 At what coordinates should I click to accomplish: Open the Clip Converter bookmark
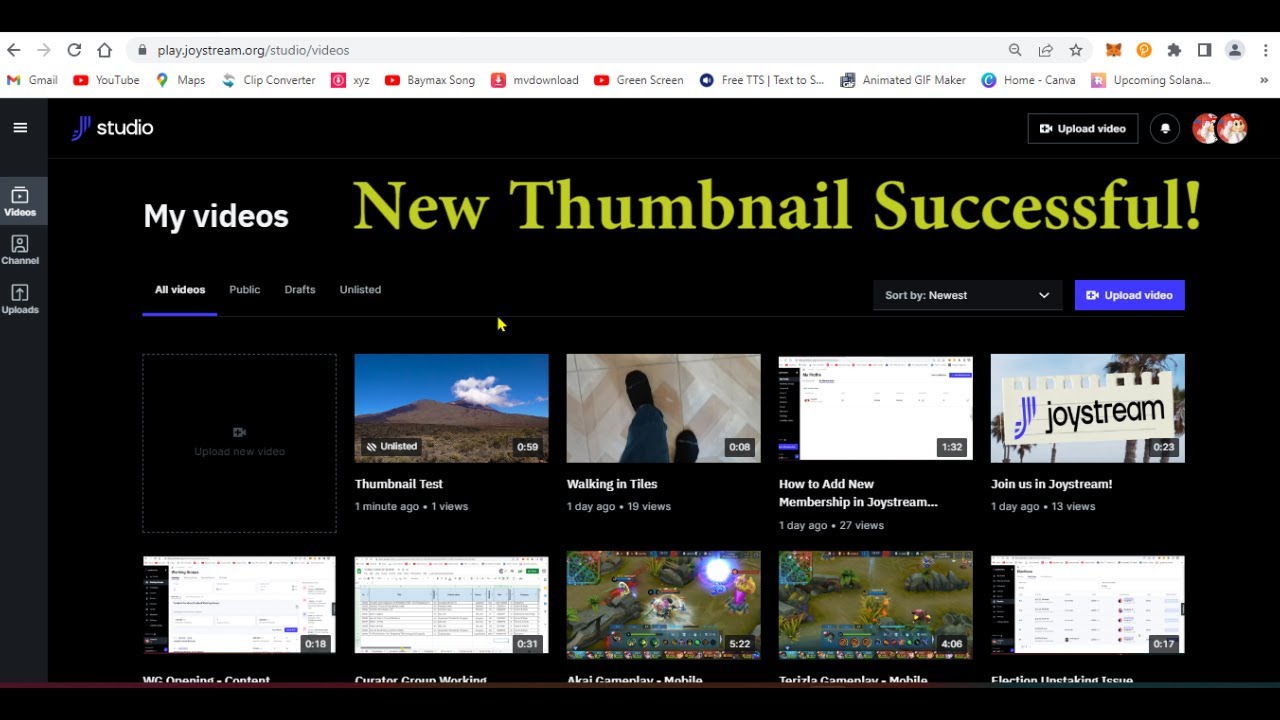coord(268,80)
